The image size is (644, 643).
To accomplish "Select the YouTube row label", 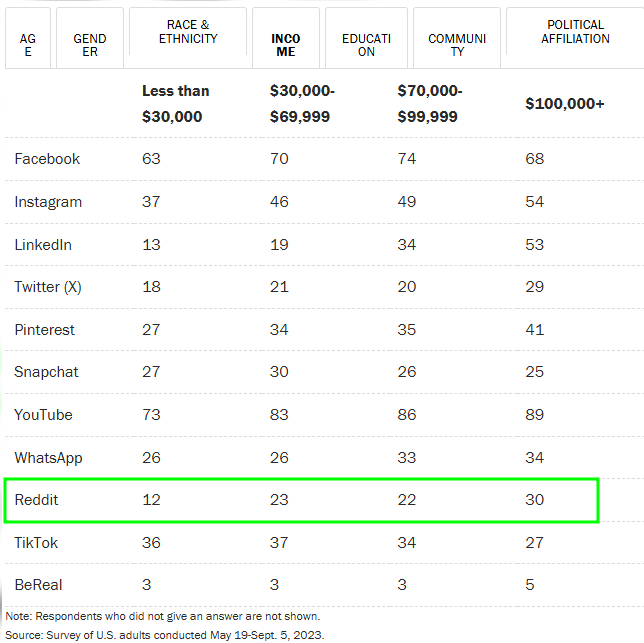I will click(x=43, y=415).
